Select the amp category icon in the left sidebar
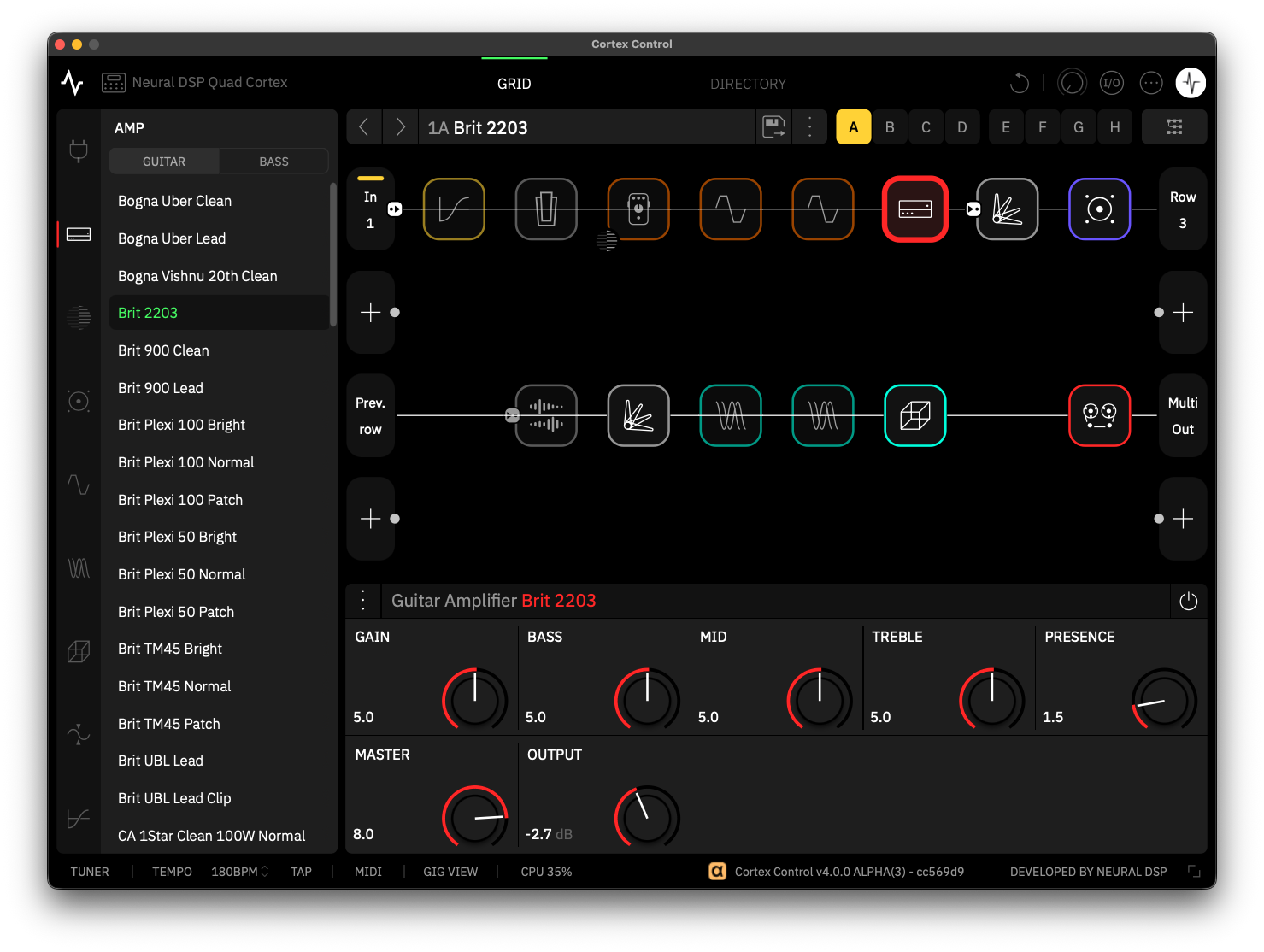 pyautogui.click(x=78, y=233)
